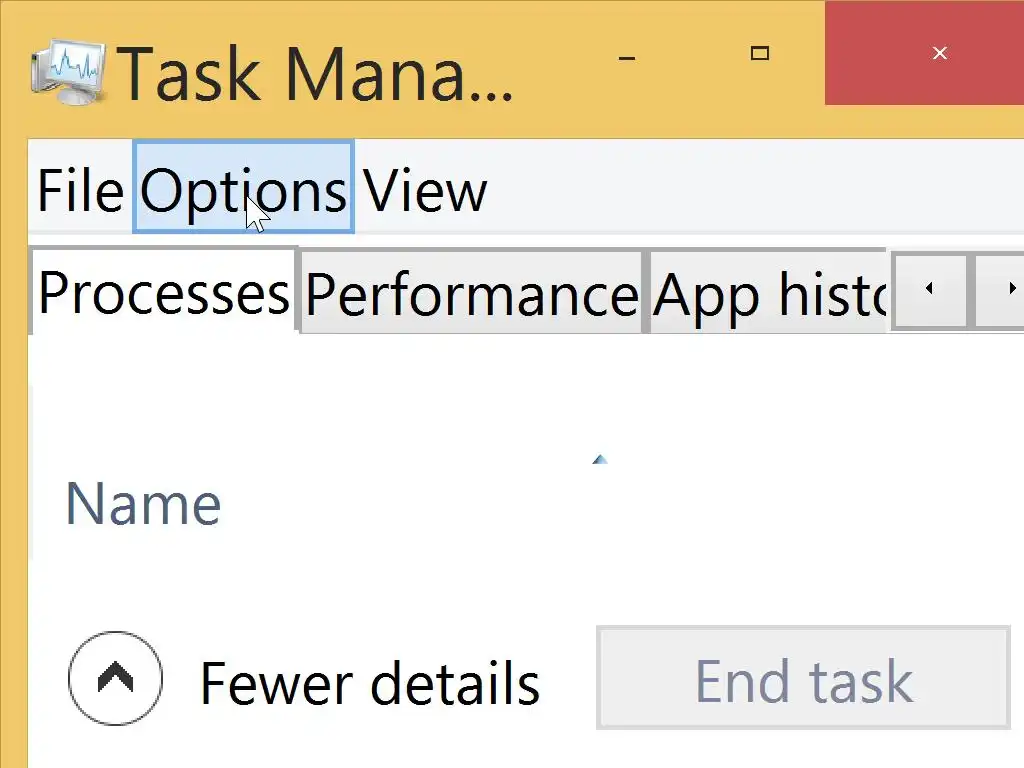Click the sort arrow above the column header
The width and height of the screenshot is (1024, 768).
click(x=600, y=460)
